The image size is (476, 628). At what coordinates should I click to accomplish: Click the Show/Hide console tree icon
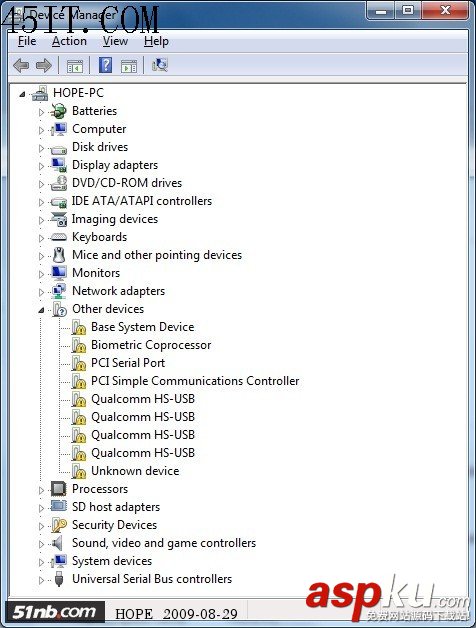point(75,66)
